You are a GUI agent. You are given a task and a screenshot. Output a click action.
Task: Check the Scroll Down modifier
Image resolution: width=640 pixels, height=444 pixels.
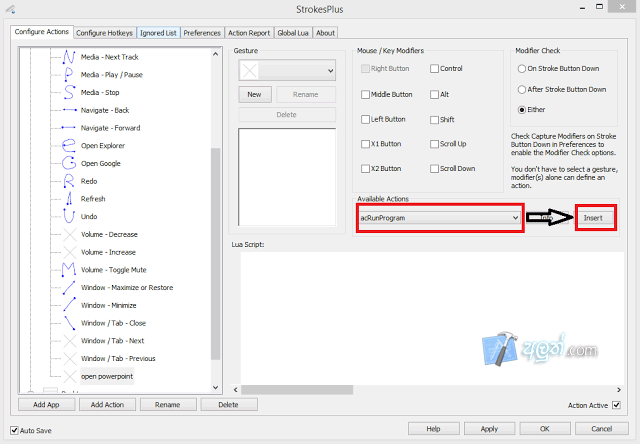pyautogui.click(x=434, y=169)
